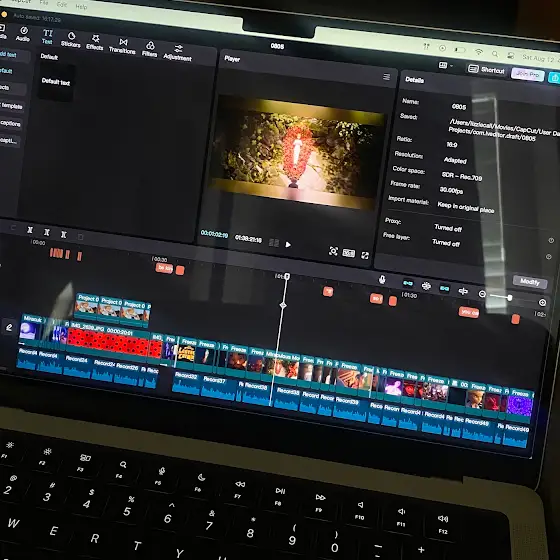Image resolution: width=560 pixels, height=560 pixels.
Task: Click the second split icon on timeline toolbar
Action: coord(47,232)
